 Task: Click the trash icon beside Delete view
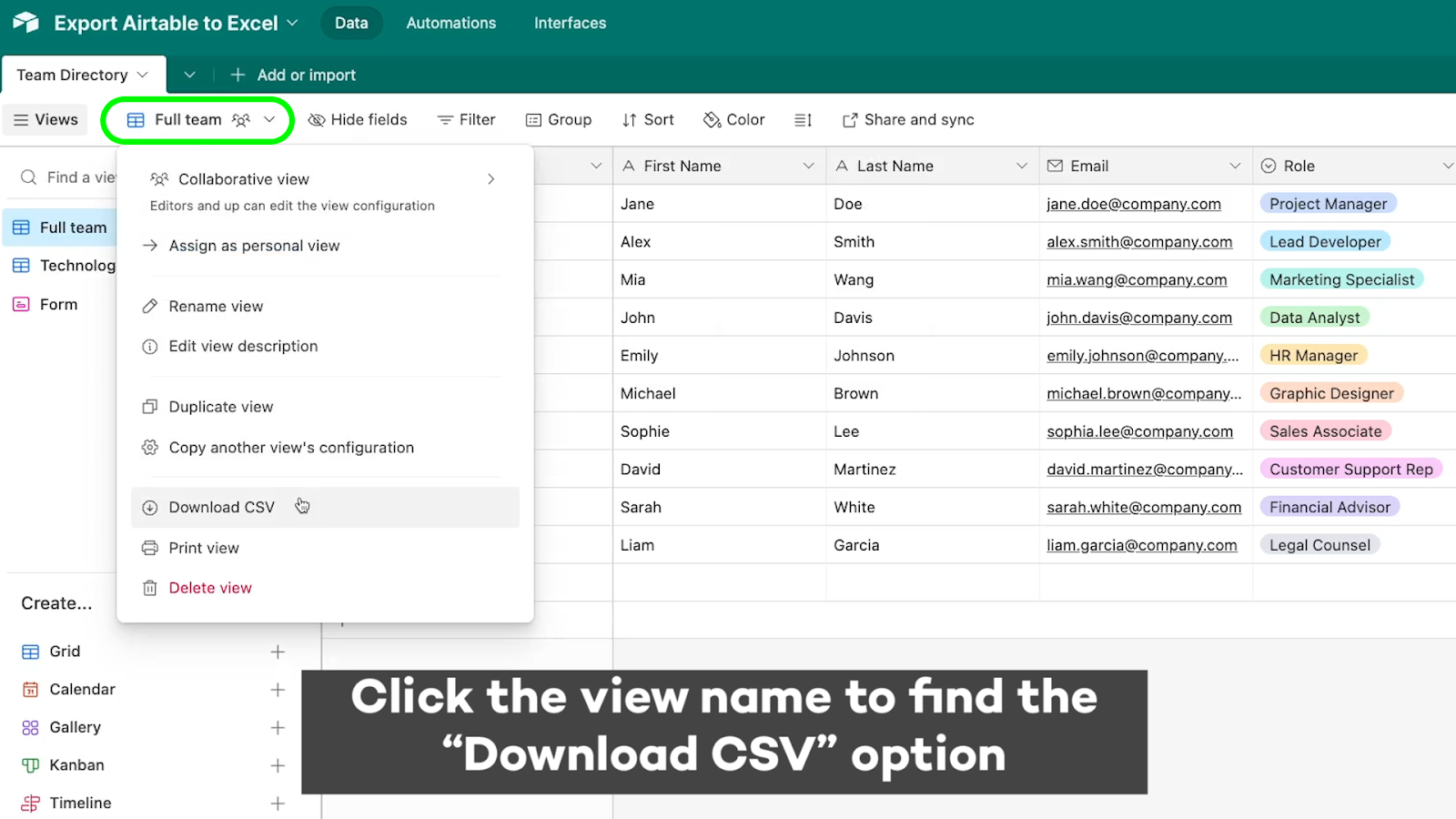click(x=150, y=588)
